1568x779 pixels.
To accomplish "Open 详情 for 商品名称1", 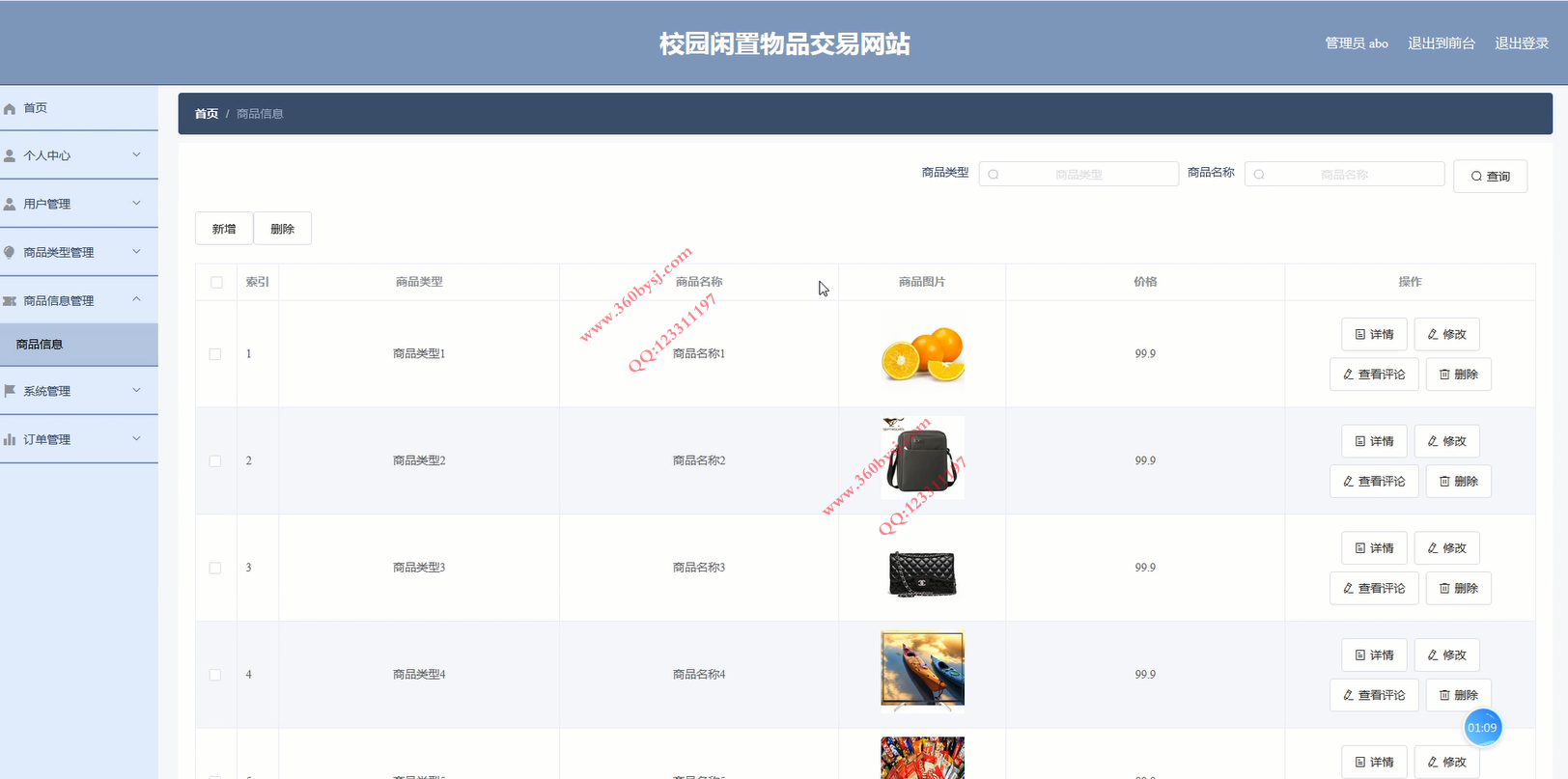I will coord(1374,334).
